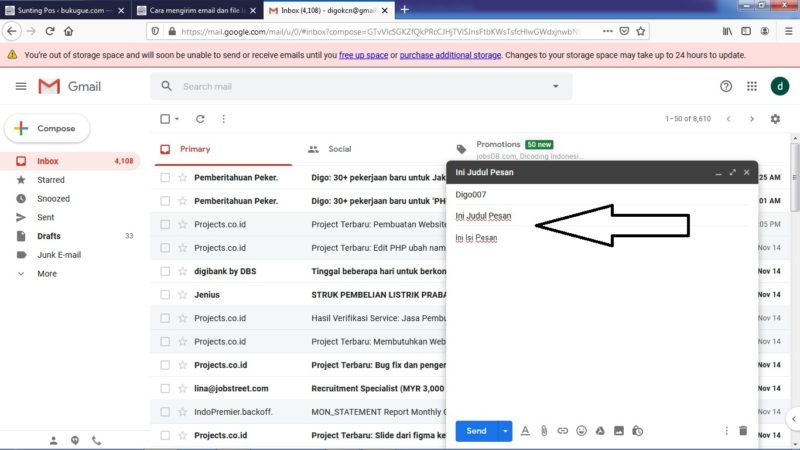Open compose more options menu
The width and height of the screenshot is (800, 450).
coord(727,431)
